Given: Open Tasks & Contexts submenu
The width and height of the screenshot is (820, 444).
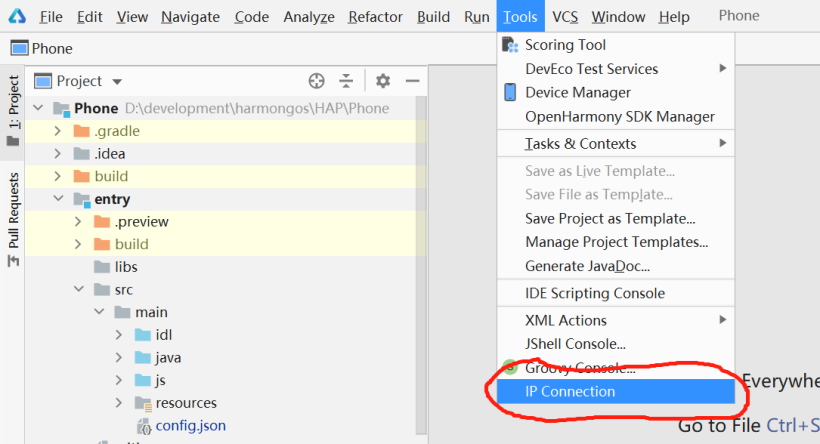Looking at the screenshot, I should pos(580,143).
